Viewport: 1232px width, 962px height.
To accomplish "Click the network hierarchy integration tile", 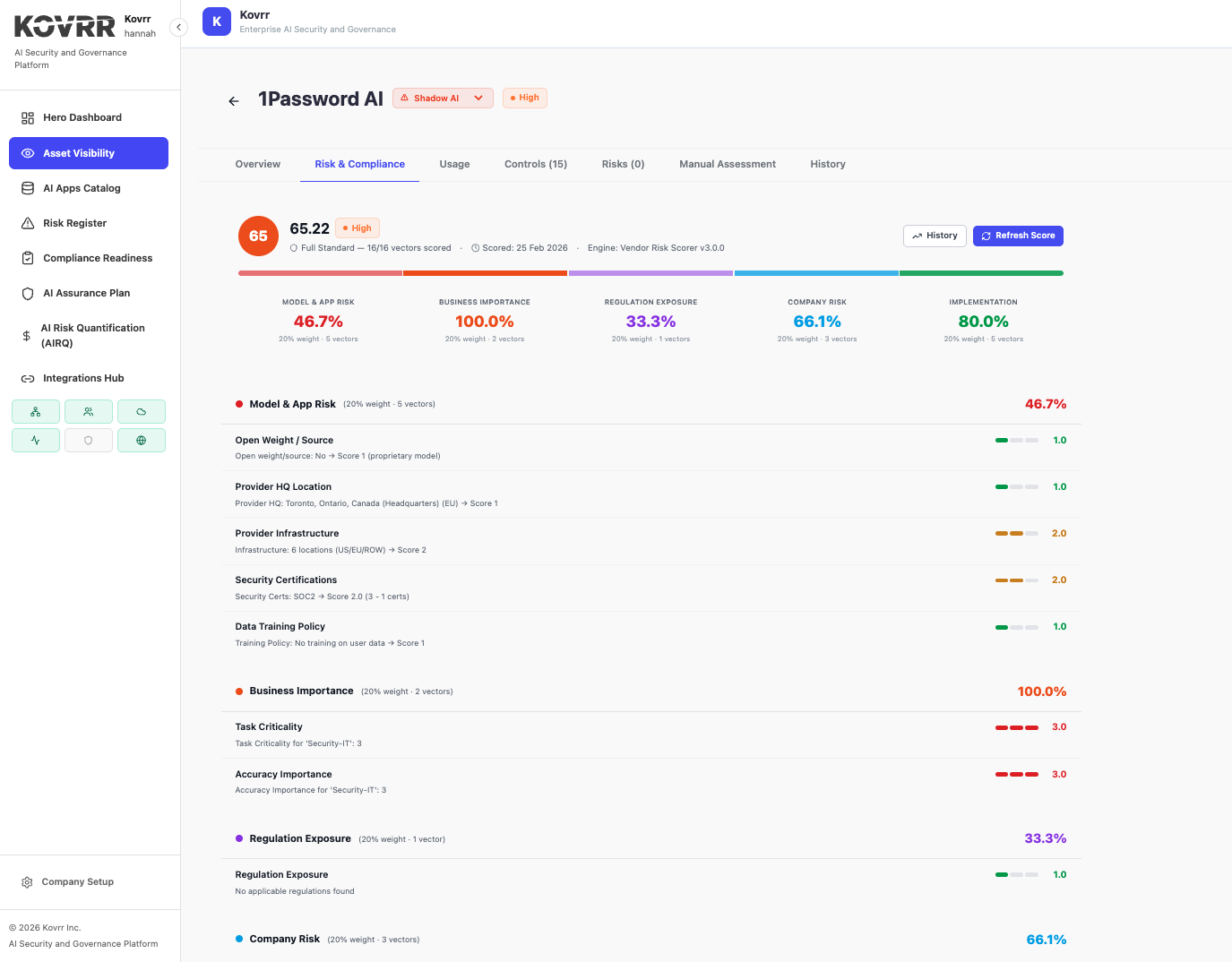I will 36,412.
